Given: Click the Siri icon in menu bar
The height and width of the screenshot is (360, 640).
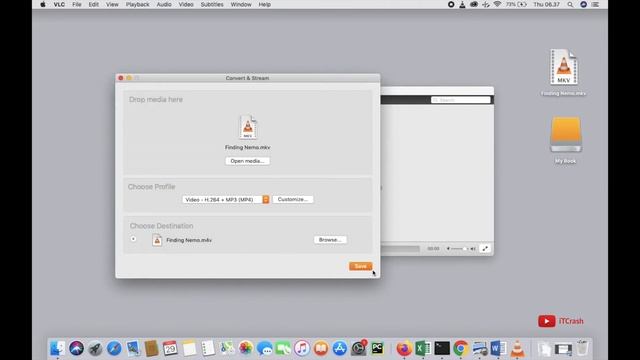Looking at the screenshot, I should (583, 4).
